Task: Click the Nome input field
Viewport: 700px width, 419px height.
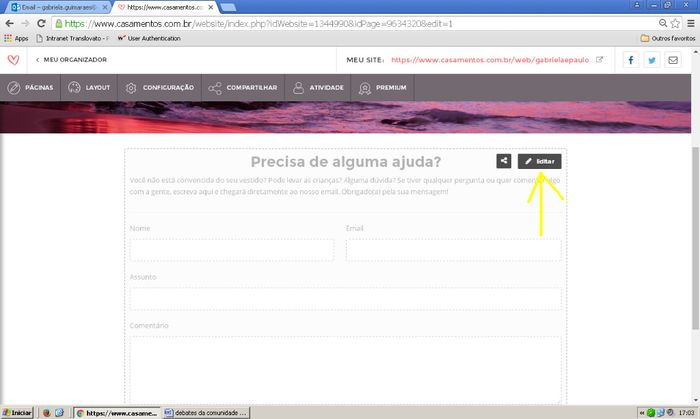Action: tap(232, 250)
